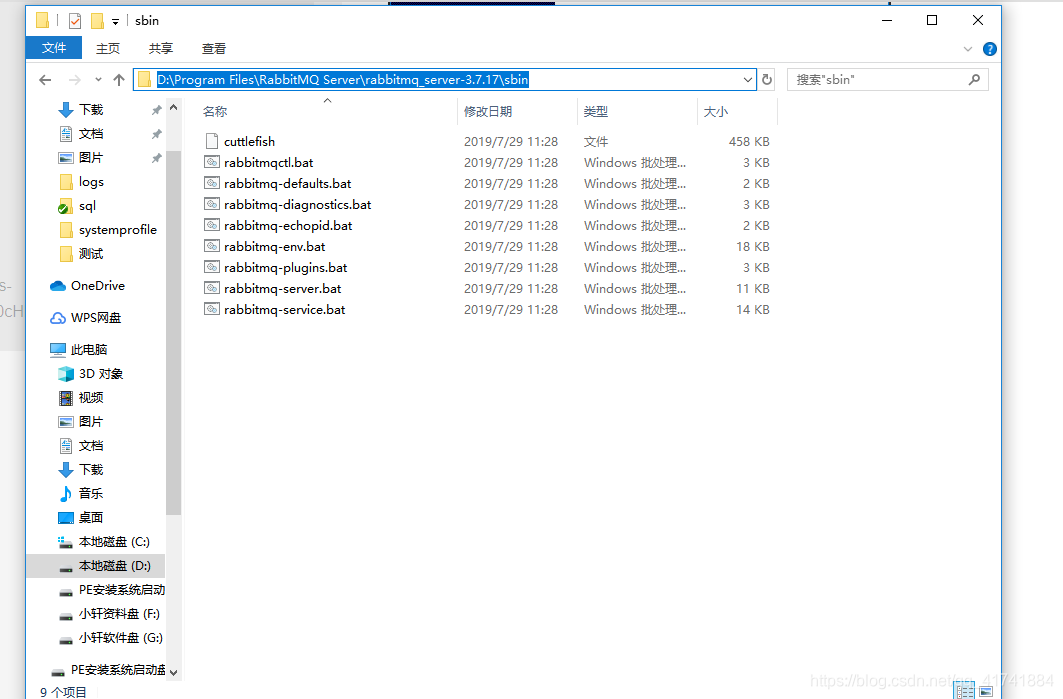Open Help question mark icon
1063x699 pixels.
990,49
